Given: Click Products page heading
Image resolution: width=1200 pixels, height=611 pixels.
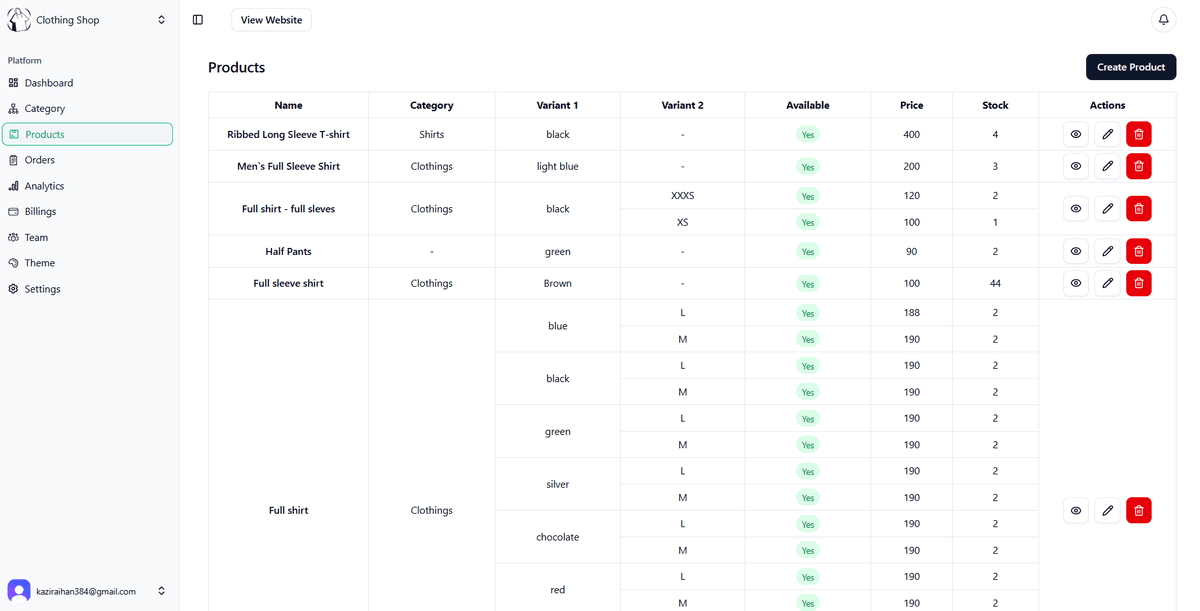Looking at the screenshot, I should pos(237,67).
